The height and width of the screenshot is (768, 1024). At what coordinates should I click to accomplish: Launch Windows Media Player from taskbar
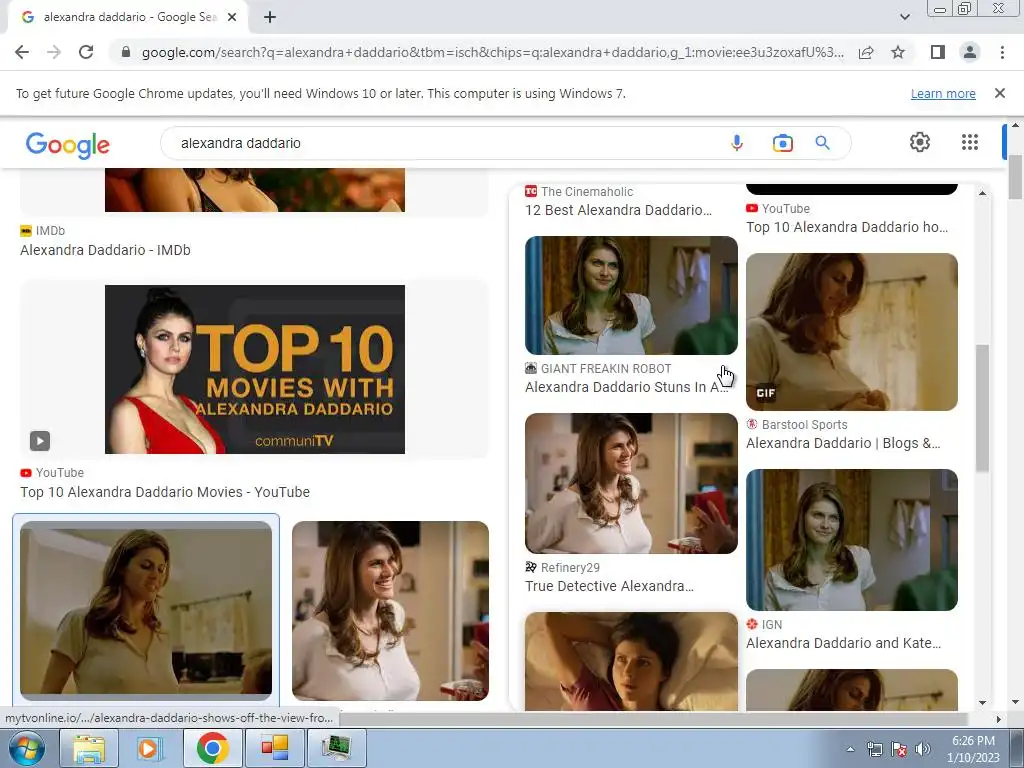coord(150,748)
